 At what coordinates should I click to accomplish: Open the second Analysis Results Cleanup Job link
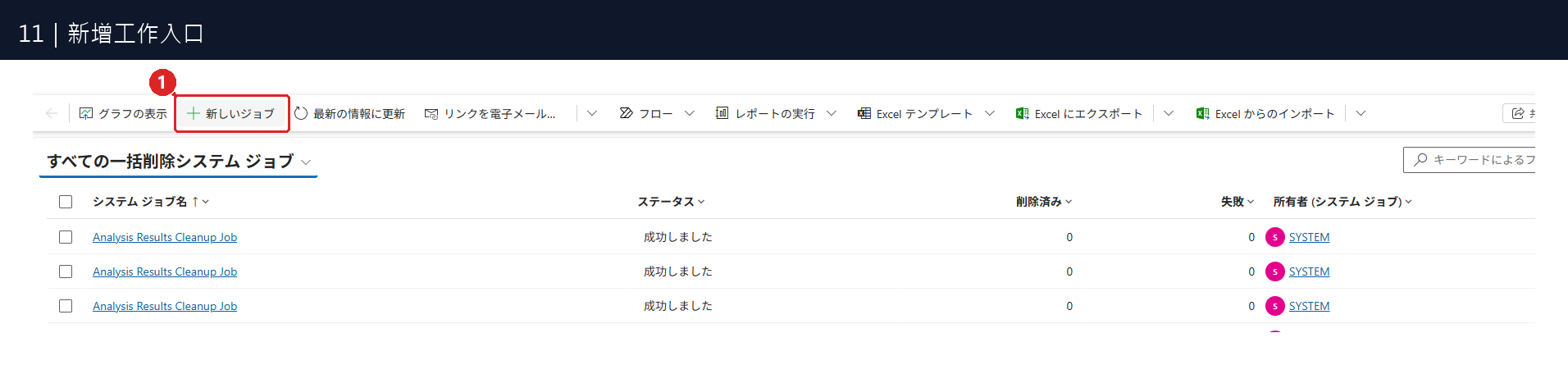(x=165, y=271)
